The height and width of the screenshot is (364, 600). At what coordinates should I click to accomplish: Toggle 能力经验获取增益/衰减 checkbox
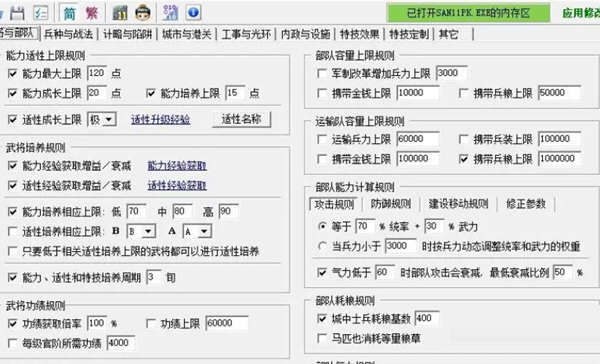(x=13, y=166)
